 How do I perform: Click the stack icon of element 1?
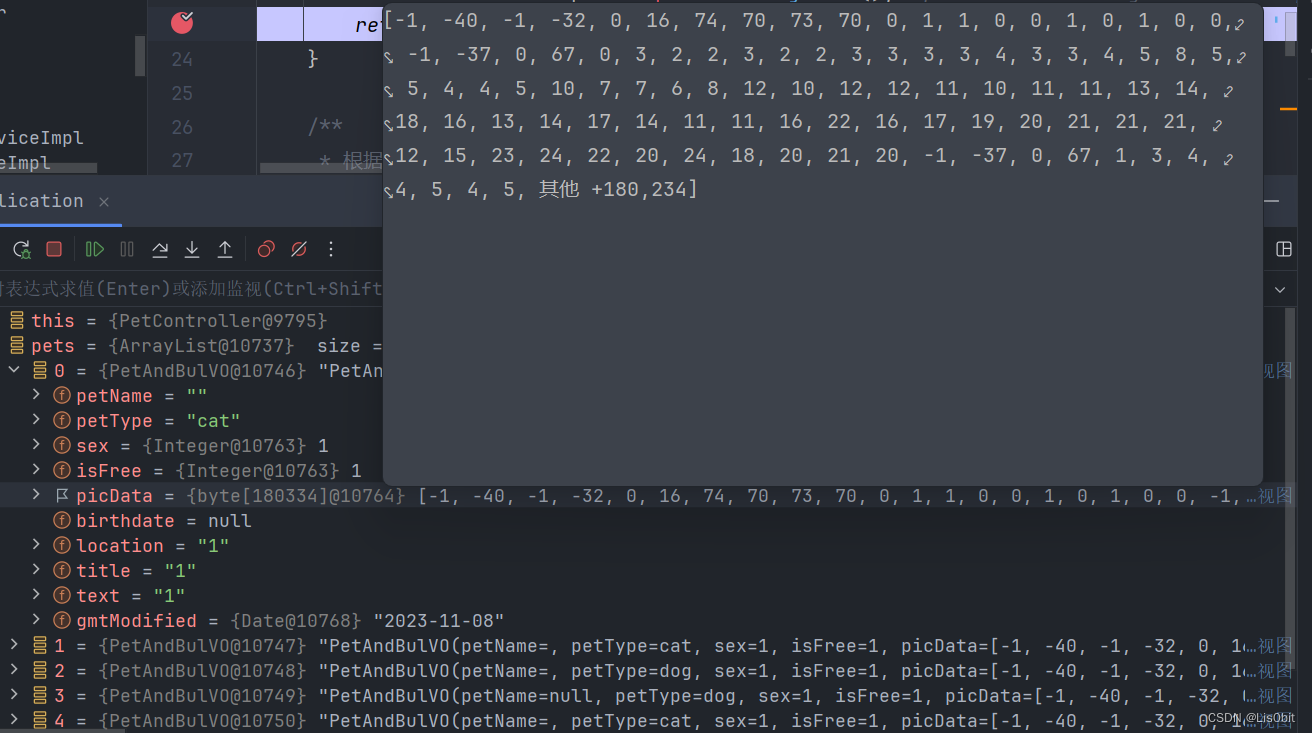tap(40, 645)
